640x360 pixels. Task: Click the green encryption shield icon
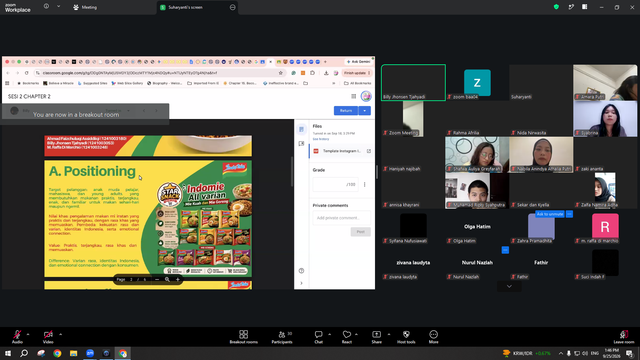point(556,7)
